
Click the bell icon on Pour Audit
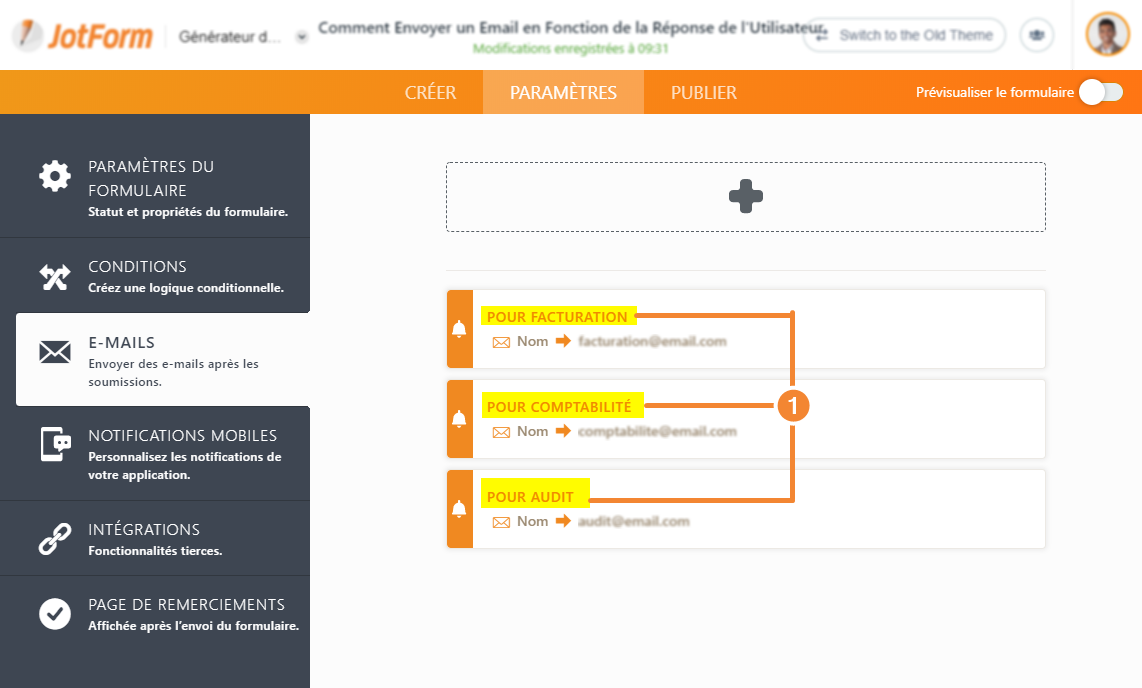(x=459, y=509)
